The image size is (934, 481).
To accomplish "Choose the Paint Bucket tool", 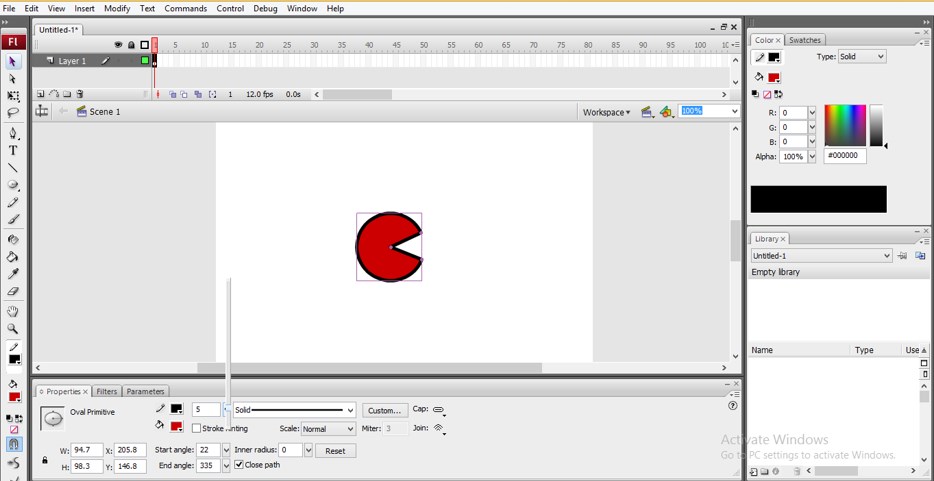I will [13, 257].
